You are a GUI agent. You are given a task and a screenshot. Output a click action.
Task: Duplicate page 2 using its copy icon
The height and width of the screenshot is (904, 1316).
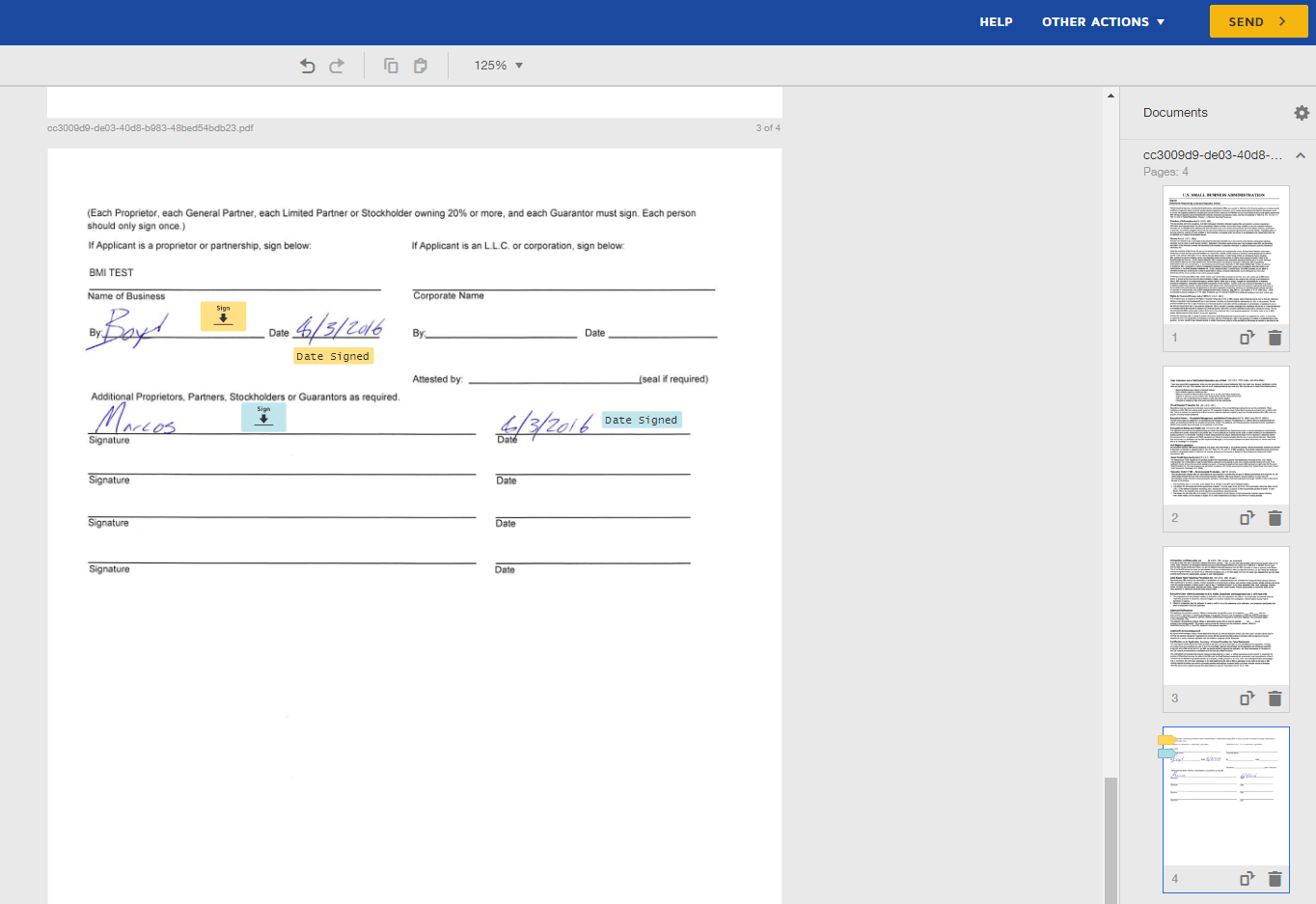click(1247, 518)
